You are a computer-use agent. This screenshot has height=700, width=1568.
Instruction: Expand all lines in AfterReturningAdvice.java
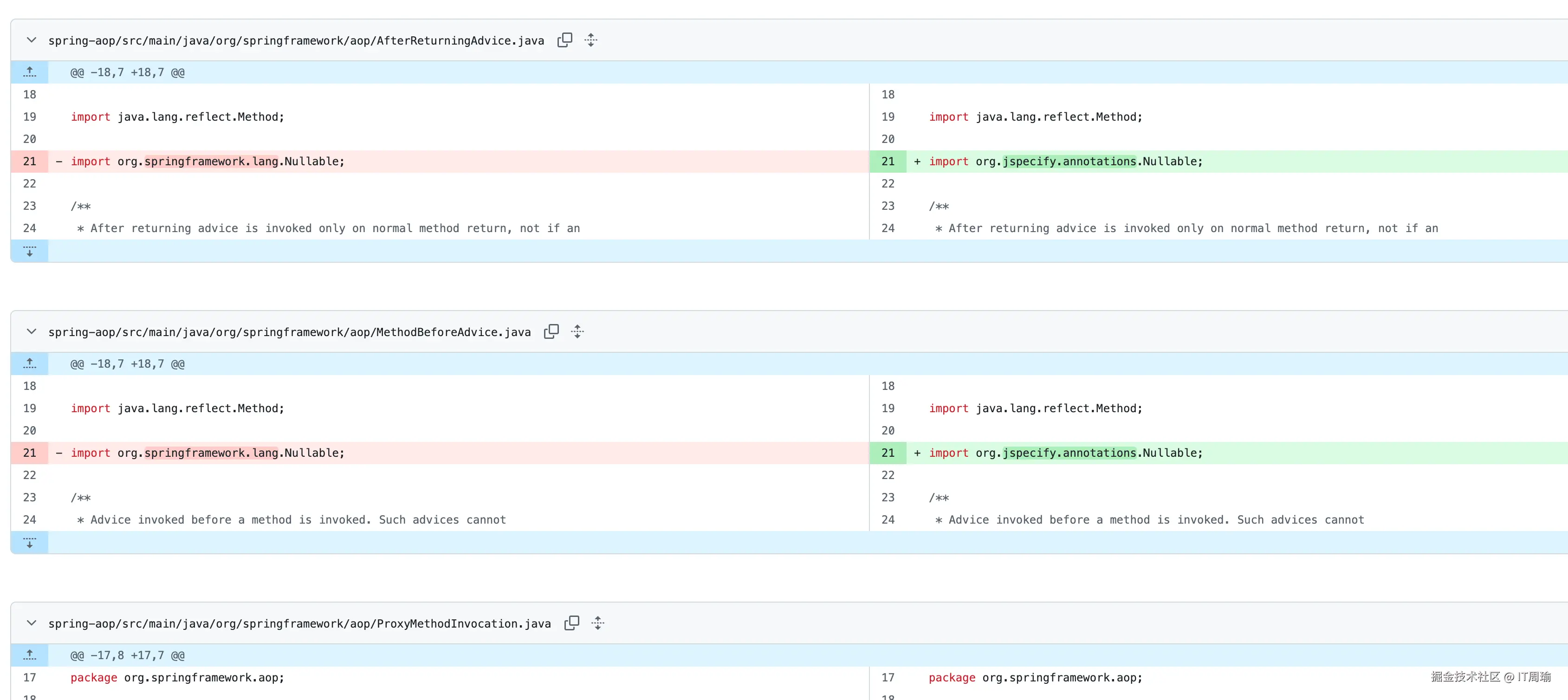pyautogui.click(x=590, y=40)
